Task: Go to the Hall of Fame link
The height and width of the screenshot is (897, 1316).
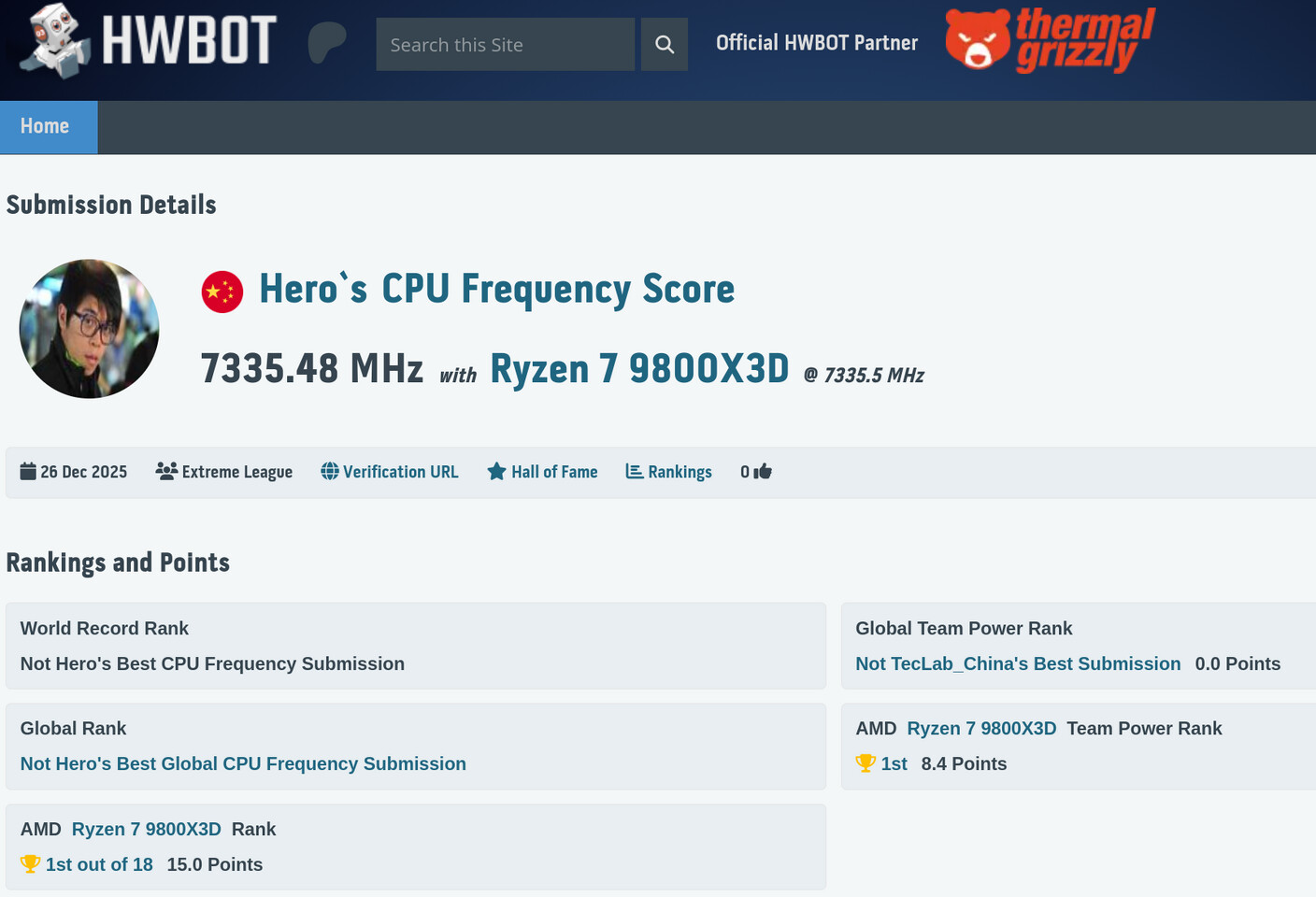Action: click(x=554, y=472)
